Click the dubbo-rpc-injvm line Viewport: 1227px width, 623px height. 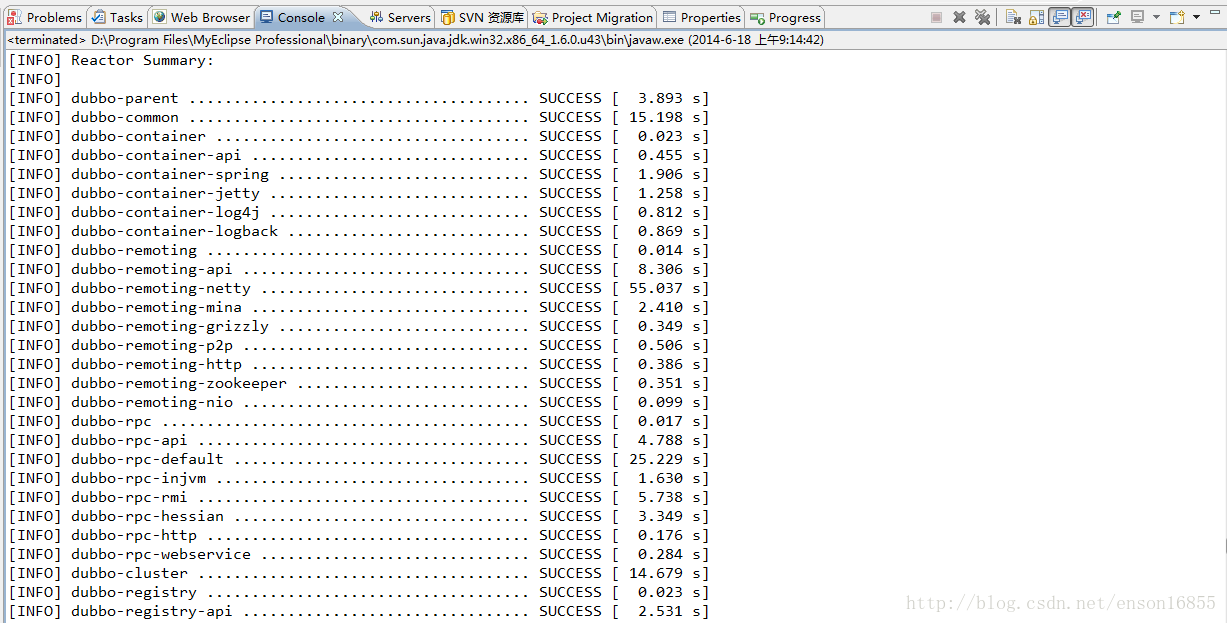click(359, 478)
